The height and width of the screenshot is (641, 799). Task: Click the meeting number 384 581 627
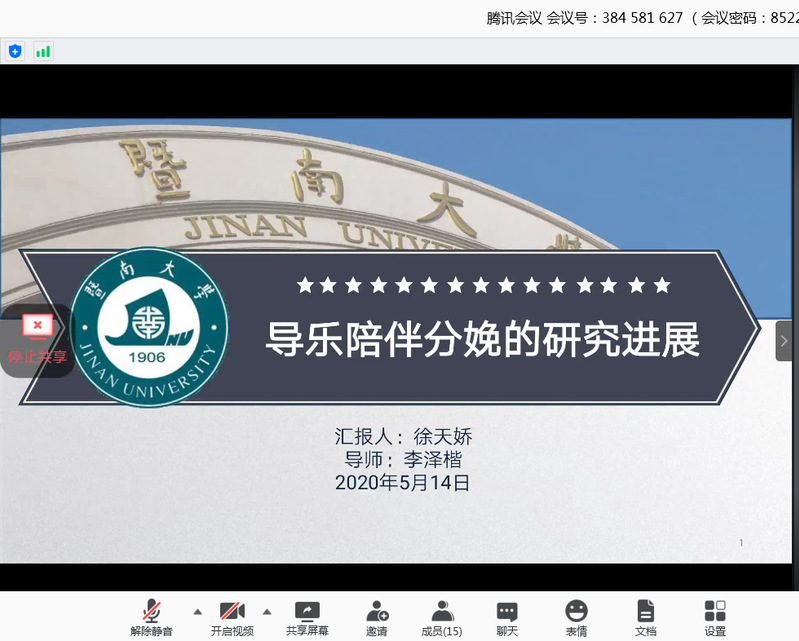click(642, 18)
